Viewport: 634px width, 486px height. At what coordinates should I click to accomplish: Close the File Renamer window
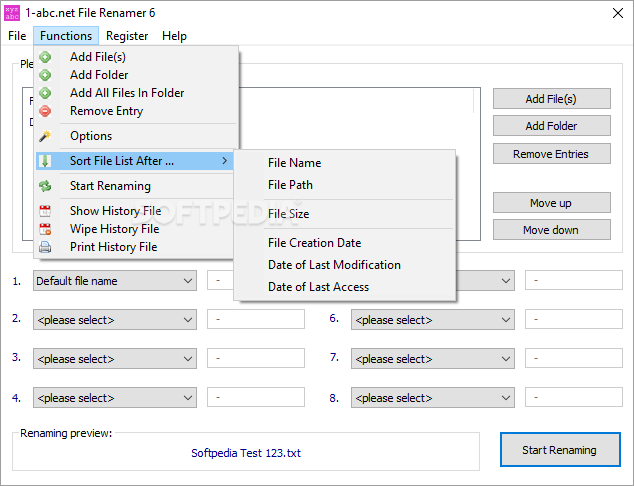point(617,13)
